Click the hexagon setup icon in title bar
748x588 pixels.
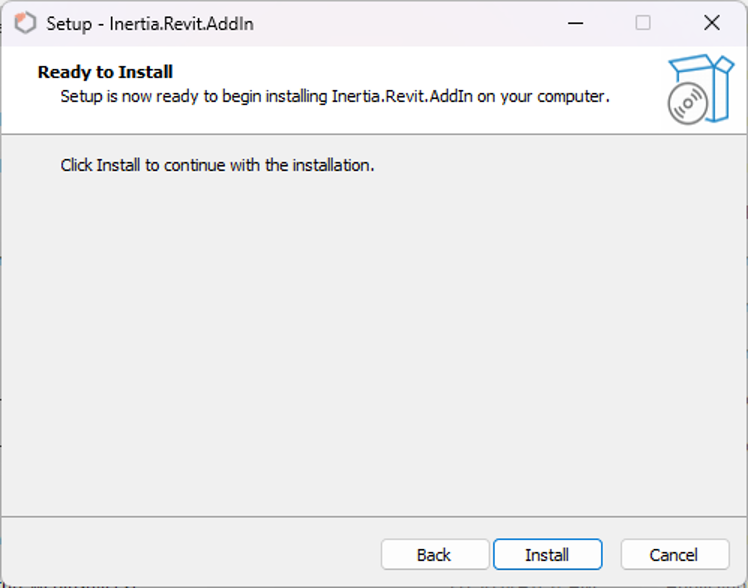(25, 23)
